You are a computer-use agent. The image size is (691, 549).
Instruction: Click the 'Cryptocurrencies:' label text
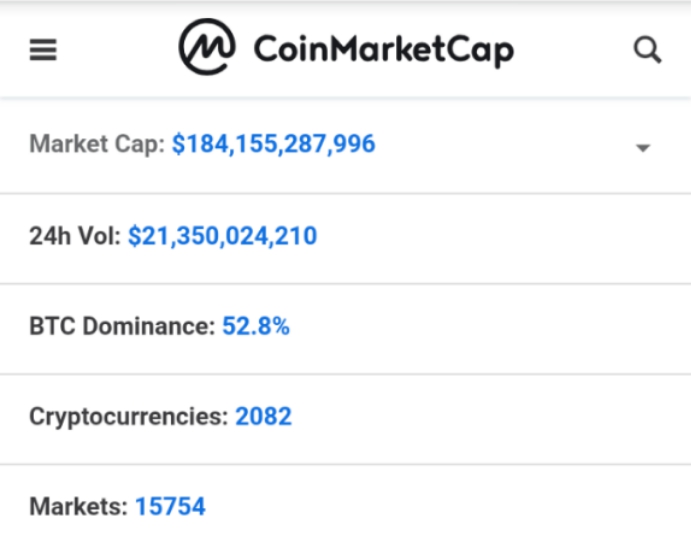click(128, 417)
